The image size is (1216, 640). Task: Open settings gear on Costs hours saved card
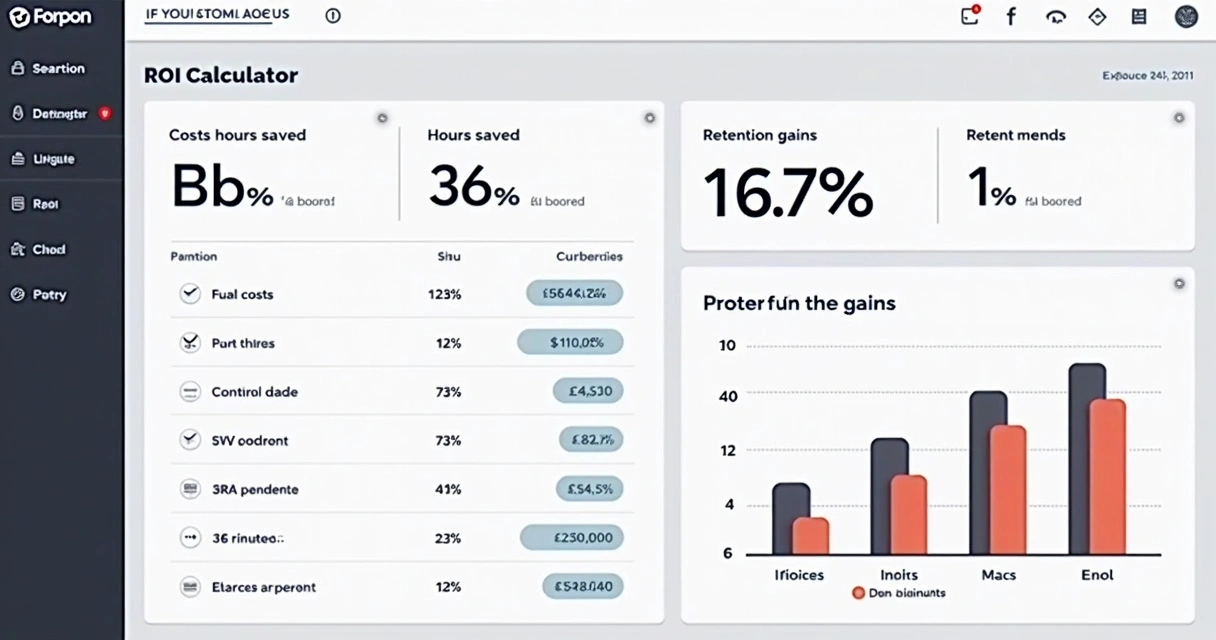[x=382, y=118]
